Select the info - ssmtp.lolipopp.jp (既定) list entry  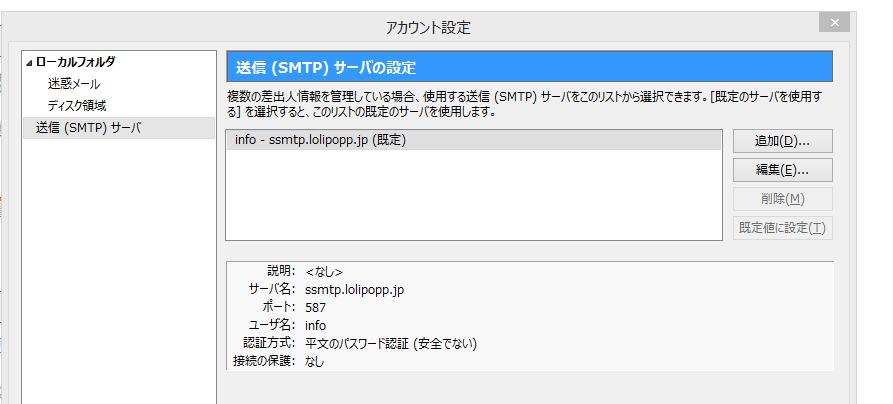[x=320, y=140]
